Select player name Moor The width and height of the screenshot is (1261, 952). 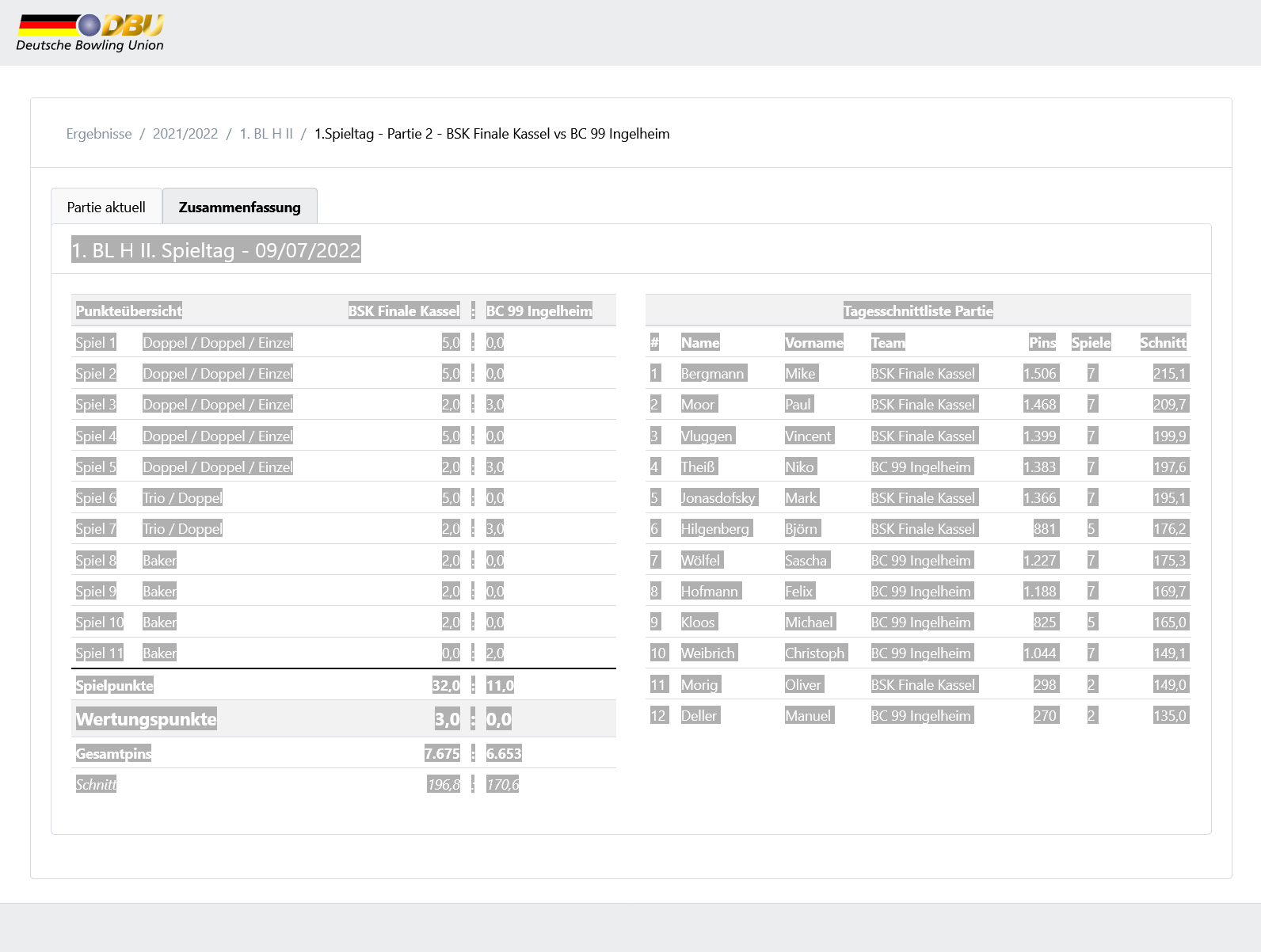[x=699, y=404]
